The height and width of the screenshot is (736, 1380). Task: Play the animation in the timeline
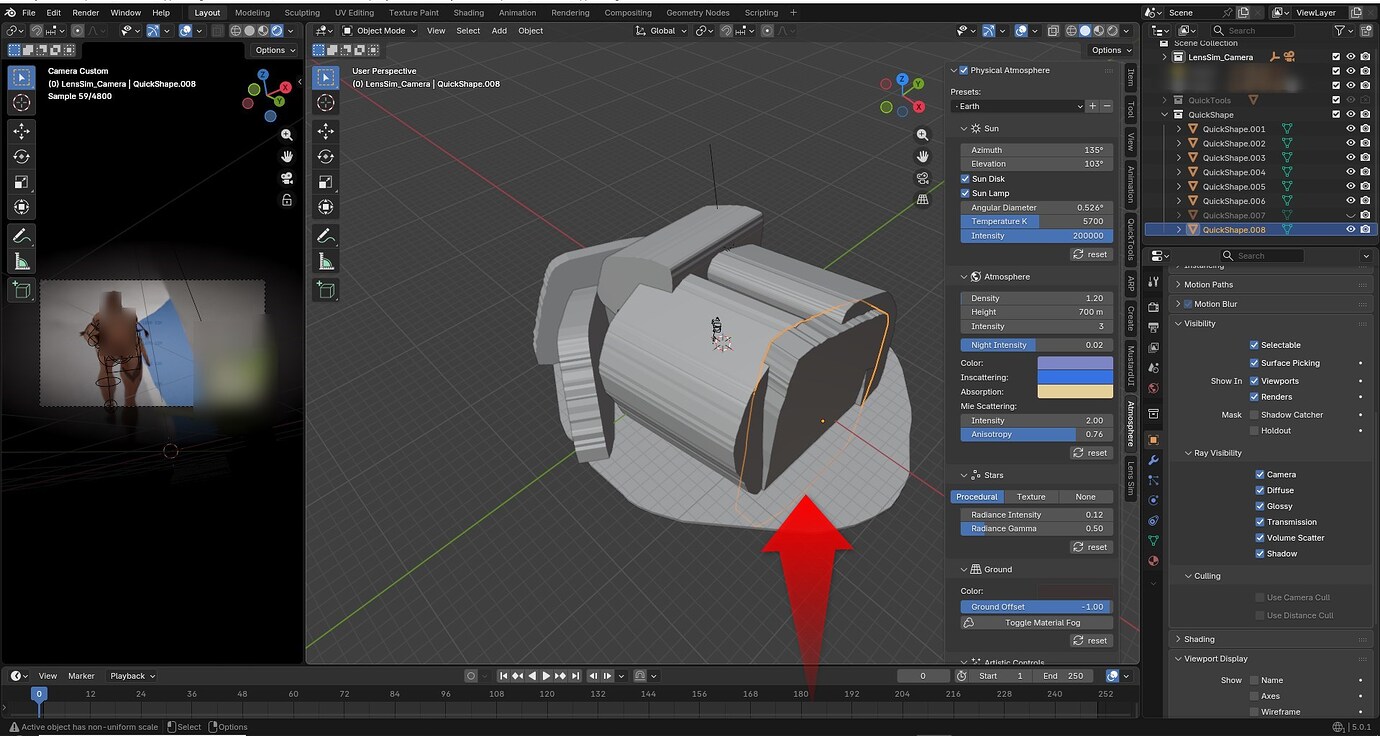(x=546, y=676)
